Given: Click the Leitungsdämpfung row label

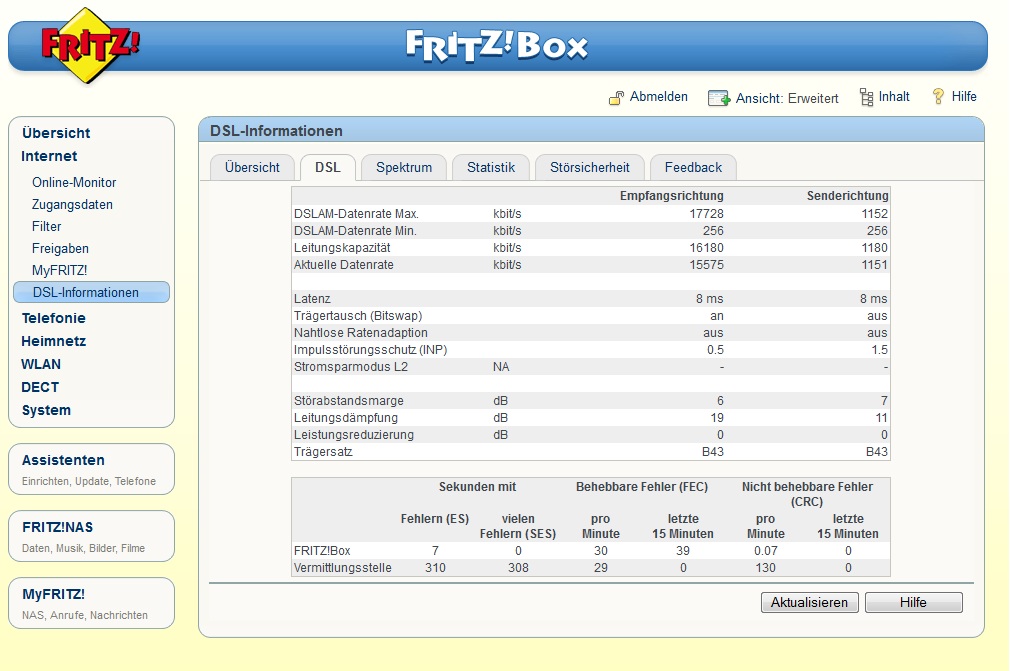Looking at the screenshot, I should click(x=346, y=418).
